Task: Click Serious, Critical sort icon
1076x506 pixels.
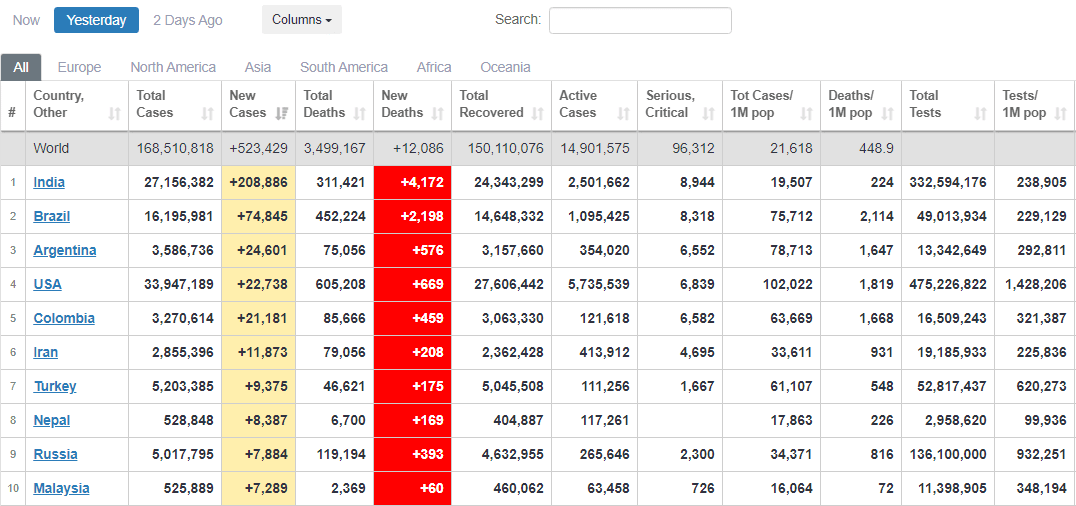Action: (x=708, y=114)
